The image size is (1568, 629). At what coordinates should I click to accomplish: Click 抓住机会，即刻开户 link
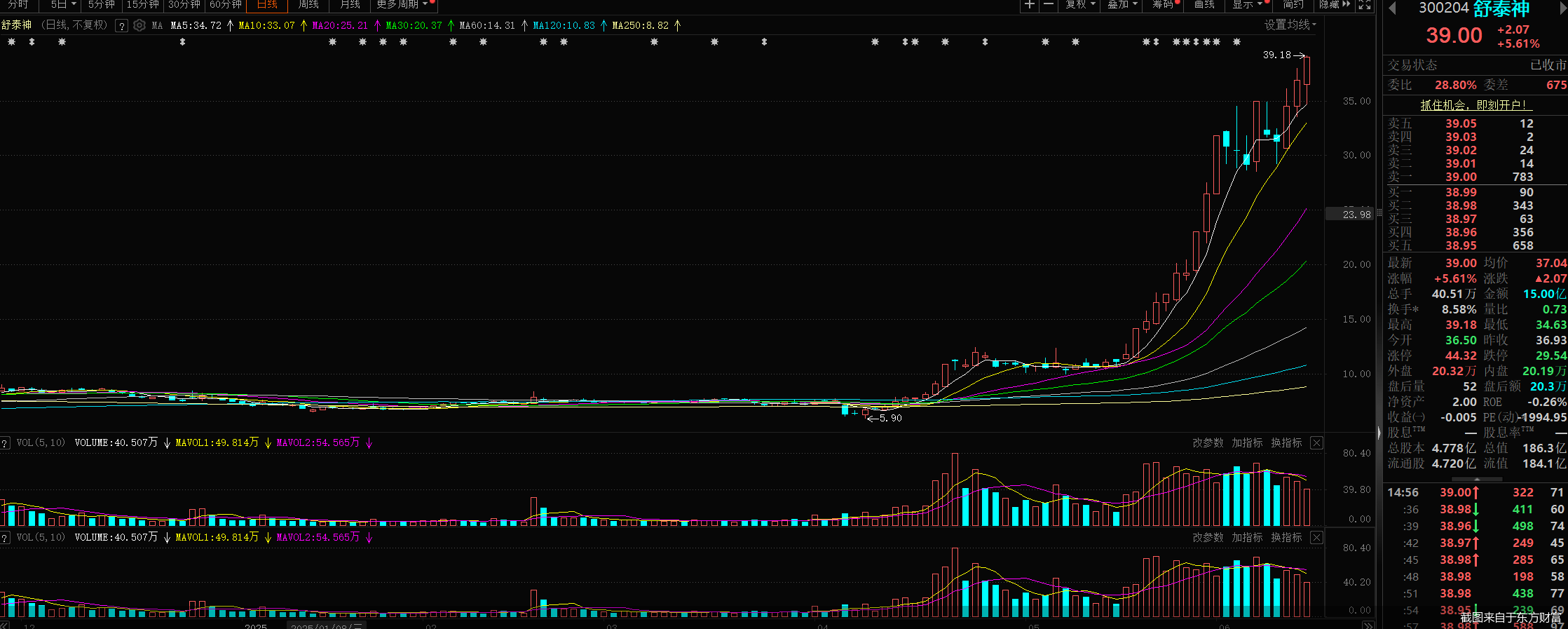(x=1475, y=105)
